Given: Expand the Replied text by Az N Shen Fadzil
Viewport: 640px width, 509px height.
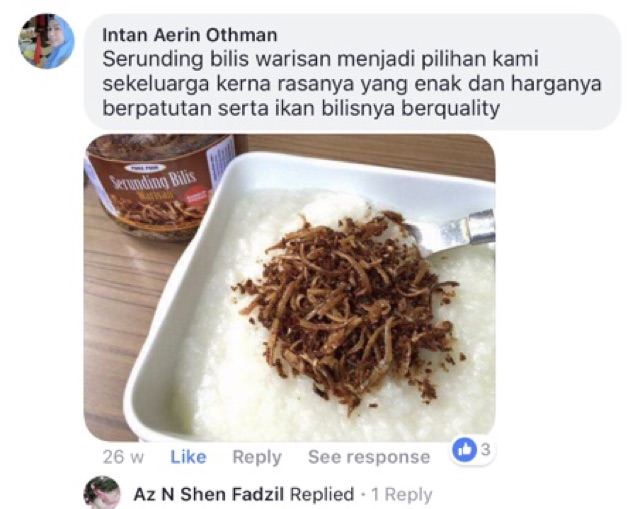Looking at the screenshot, I should 322,494.
